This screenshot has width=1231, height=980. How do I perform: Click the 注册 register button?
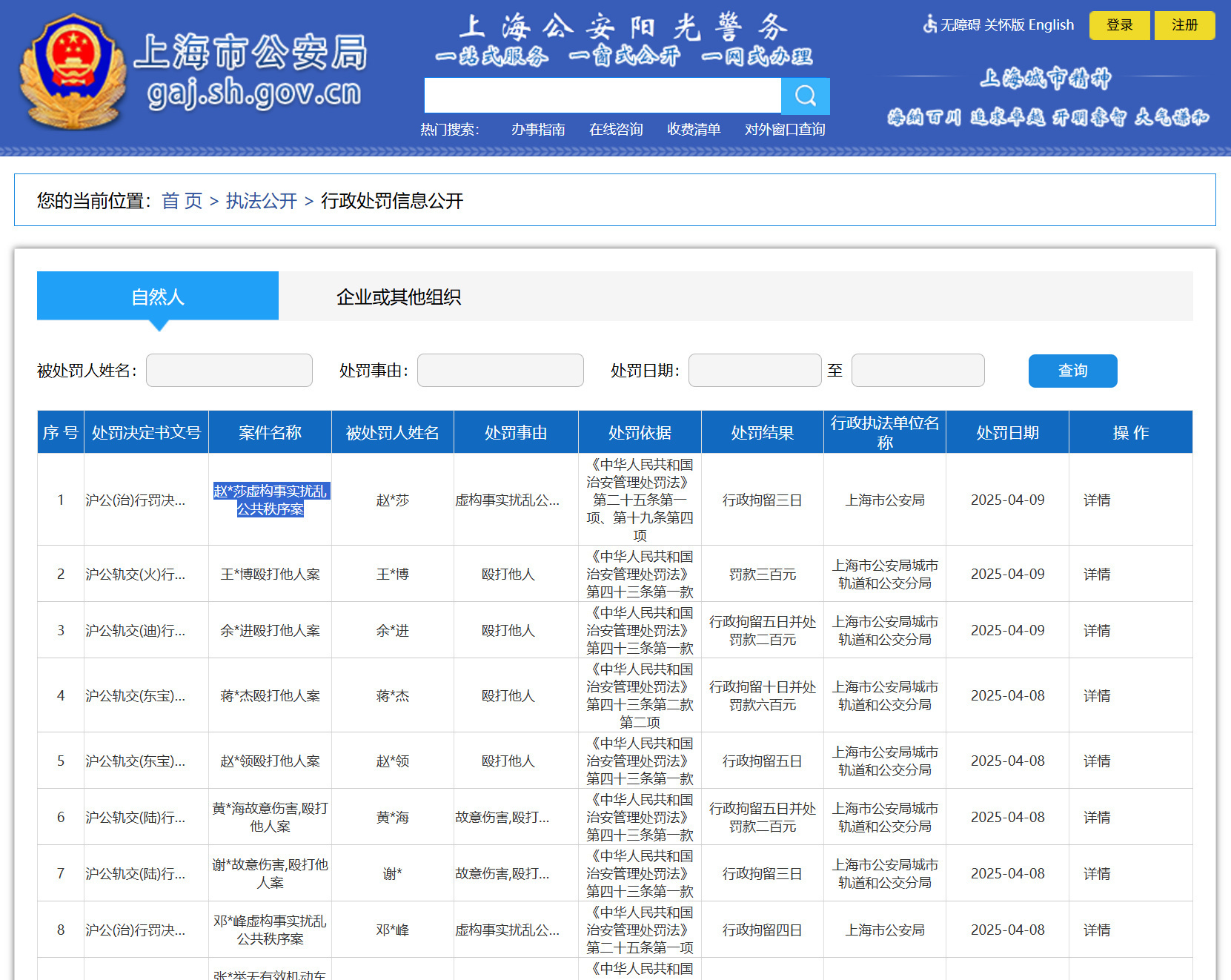pos(1184,25)
